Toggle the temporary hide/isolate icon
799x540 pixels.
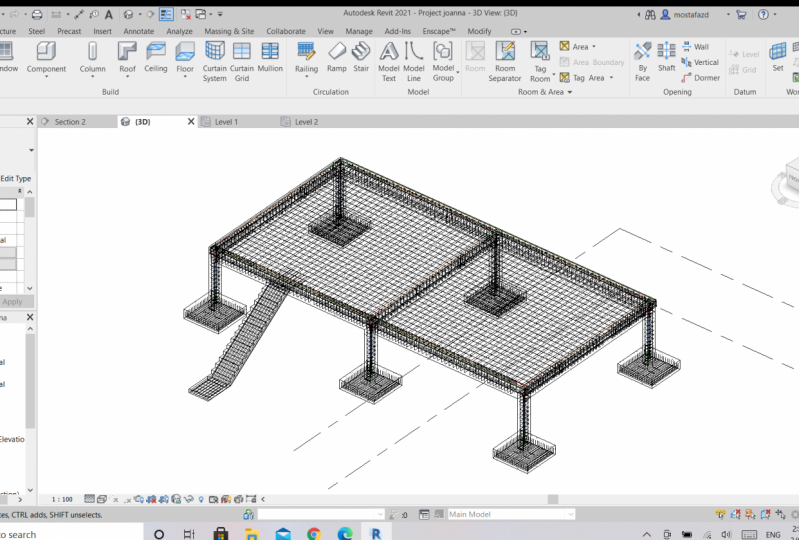point(188,499)
